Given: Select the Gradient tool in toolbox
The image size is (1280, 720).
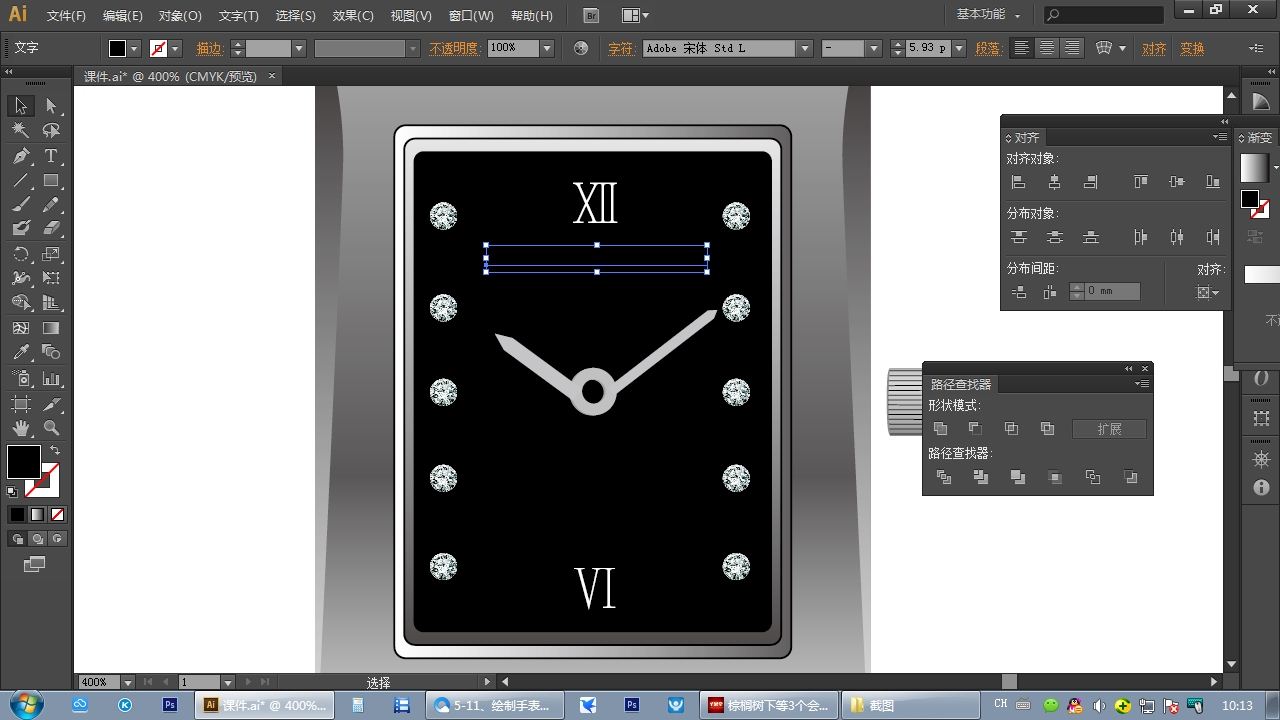Looking at the screenshot, I should pyautogui.click(x=51, y=328).
